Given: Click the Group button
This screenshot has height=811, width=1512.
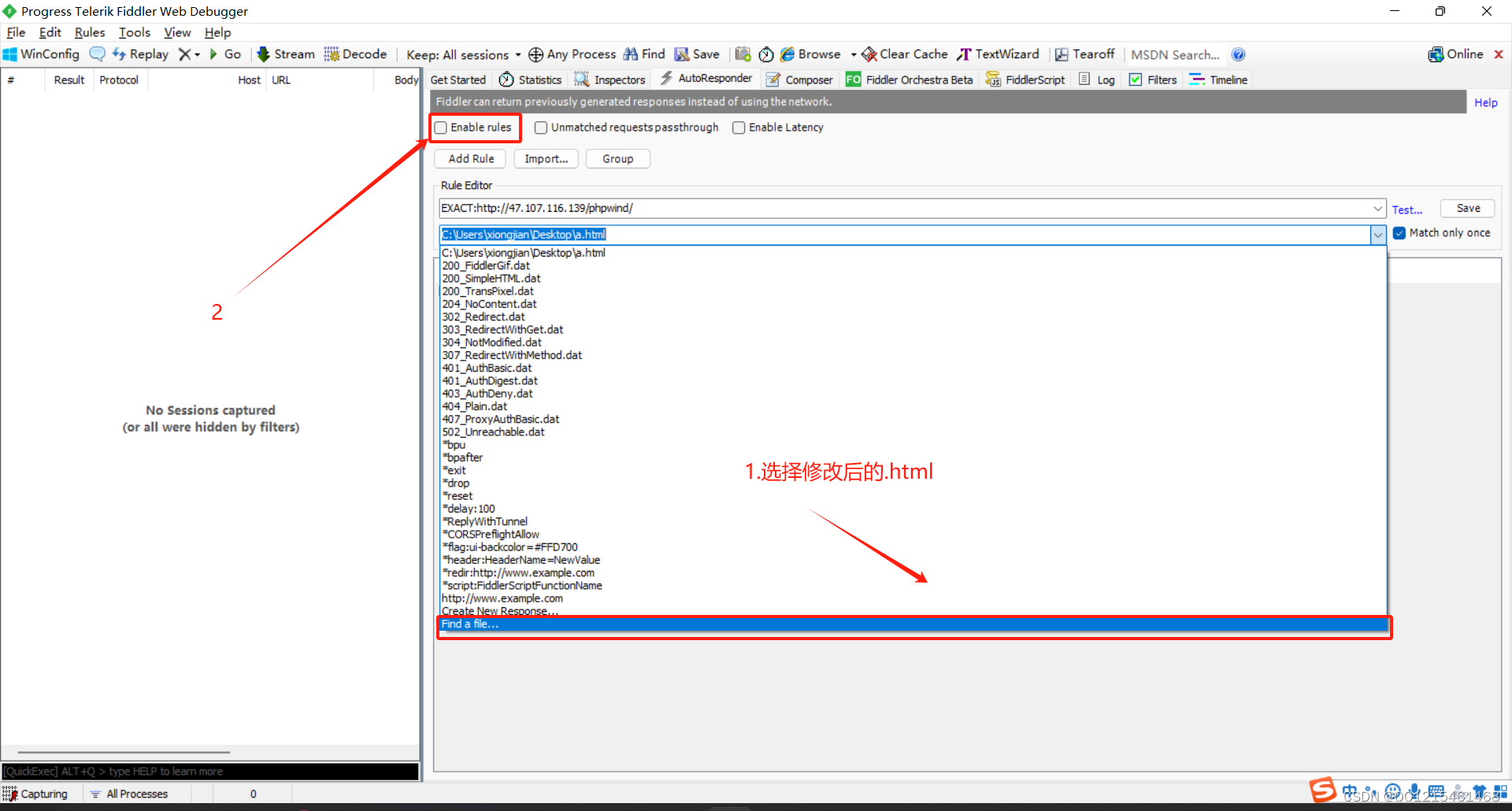Looking at the screenshot, I should (x=617, y=158).
